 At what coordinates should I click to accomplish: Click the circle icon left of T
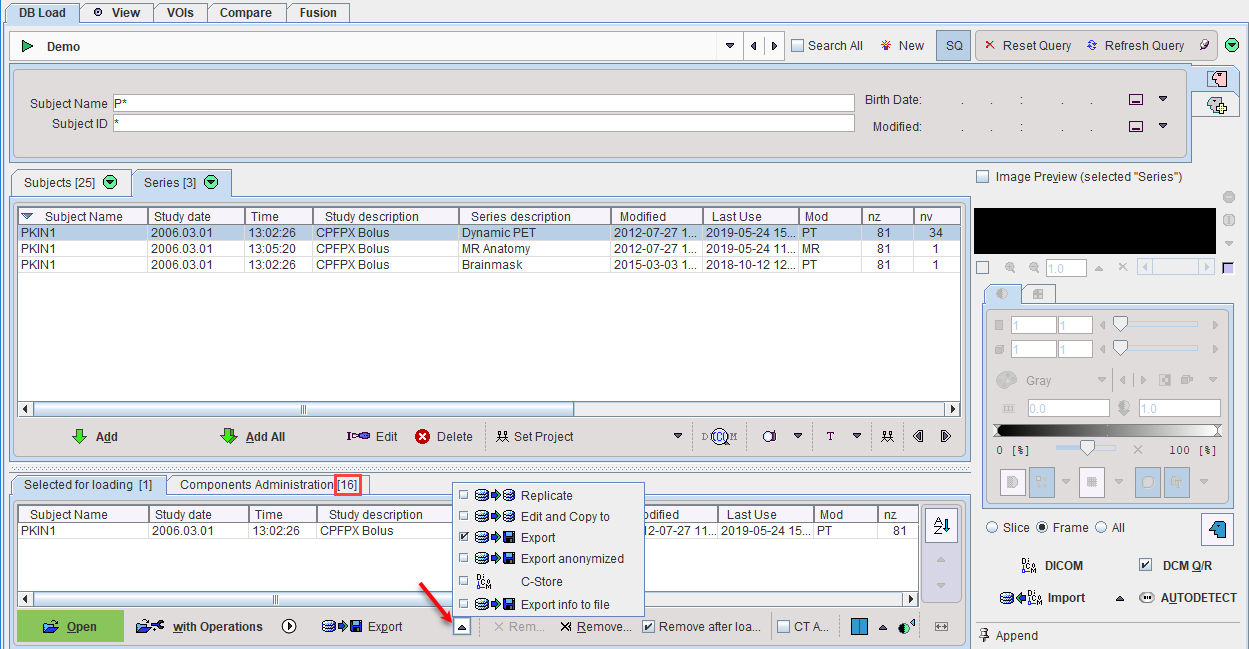pyautogui.click(x=770, y=436)
